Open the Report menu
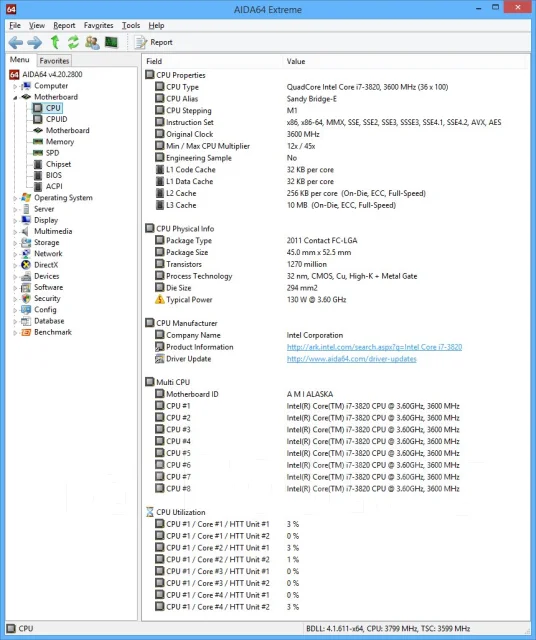The width and height of the screenshot is (536, 640). (64, 25)
